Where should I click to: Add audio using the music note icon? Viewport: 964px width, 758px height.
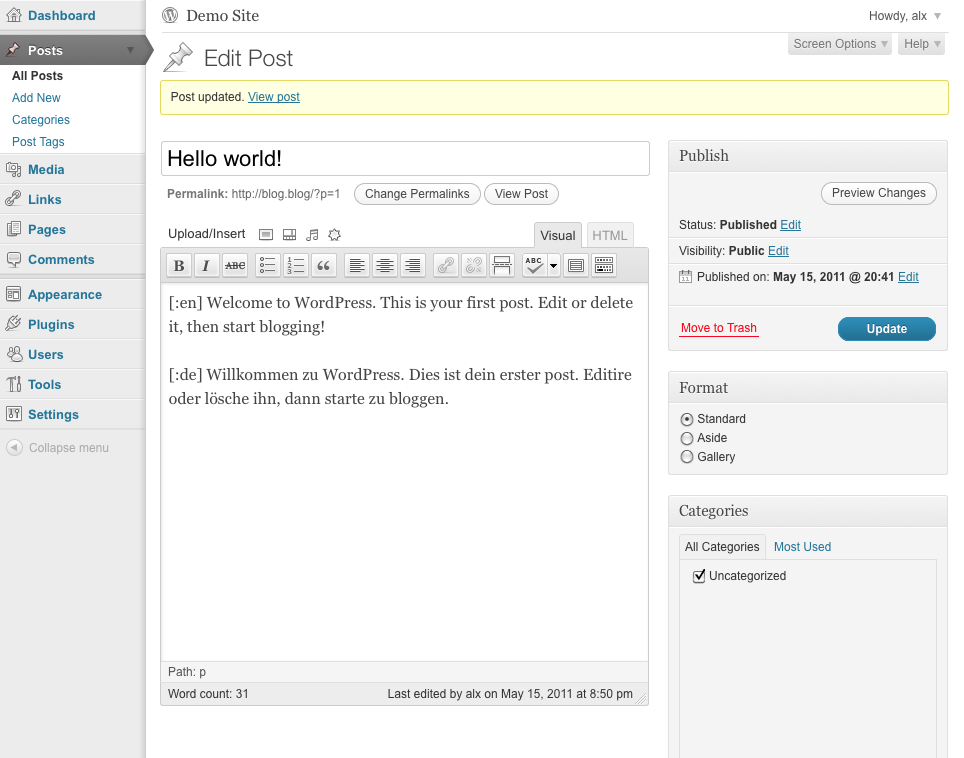(312, 235)
